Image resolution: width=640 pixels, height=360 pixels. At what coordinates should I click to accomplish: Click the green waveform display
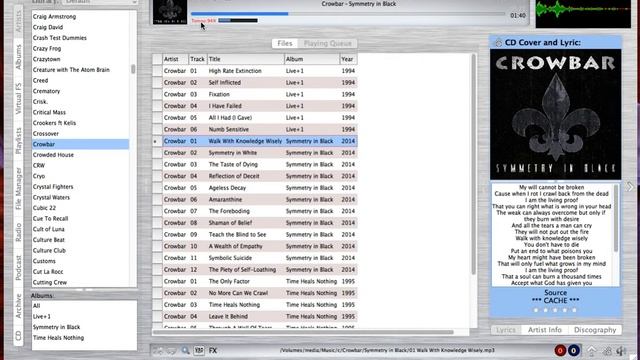click(583, 13)
